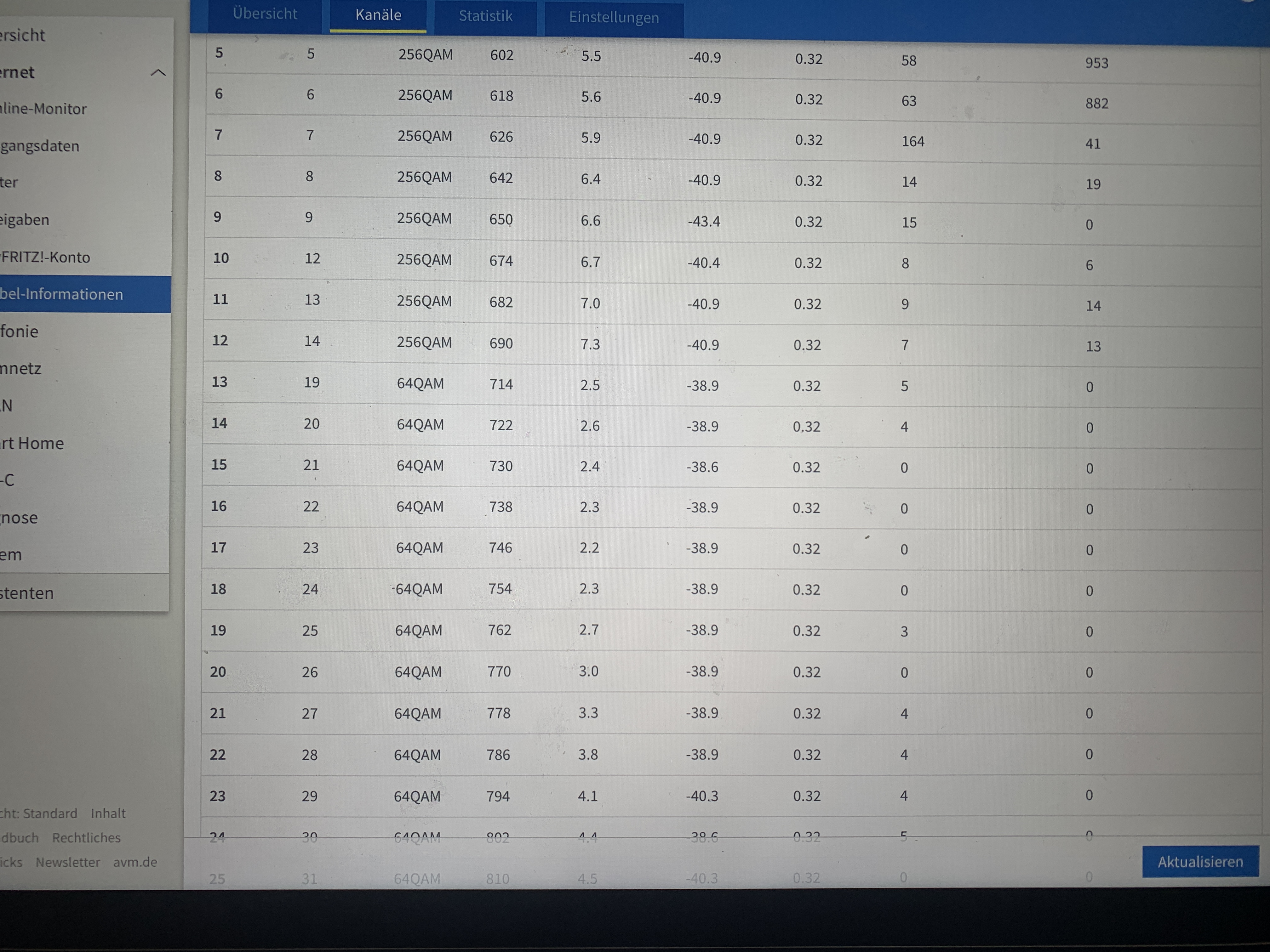The height and width of the screenshot is (952, 1270).
Task: Switch to the Übersicht tab
Action: (x=265, y=14)
